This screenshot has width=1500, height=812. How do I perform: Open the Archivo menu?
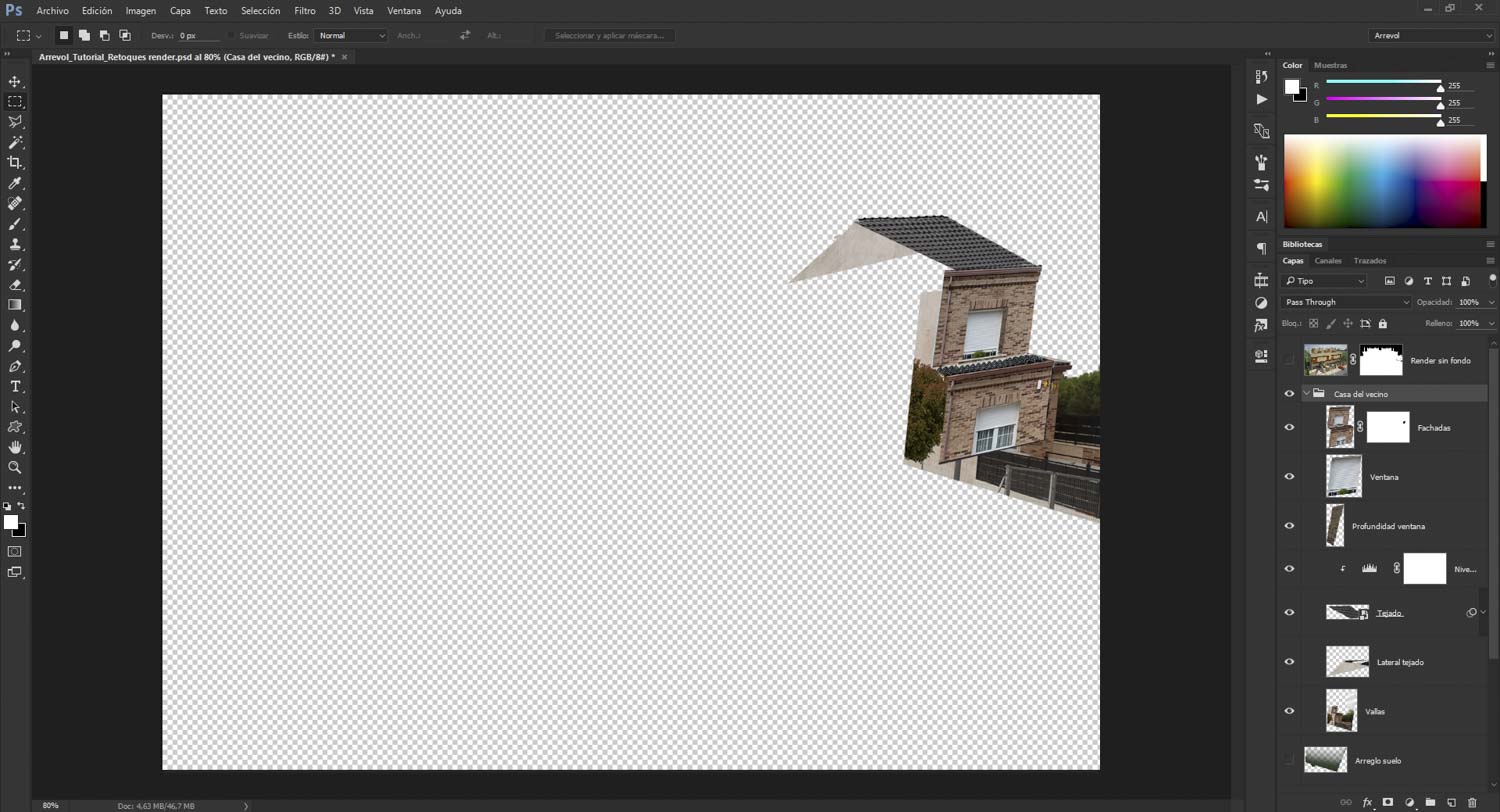click(52, 11)
